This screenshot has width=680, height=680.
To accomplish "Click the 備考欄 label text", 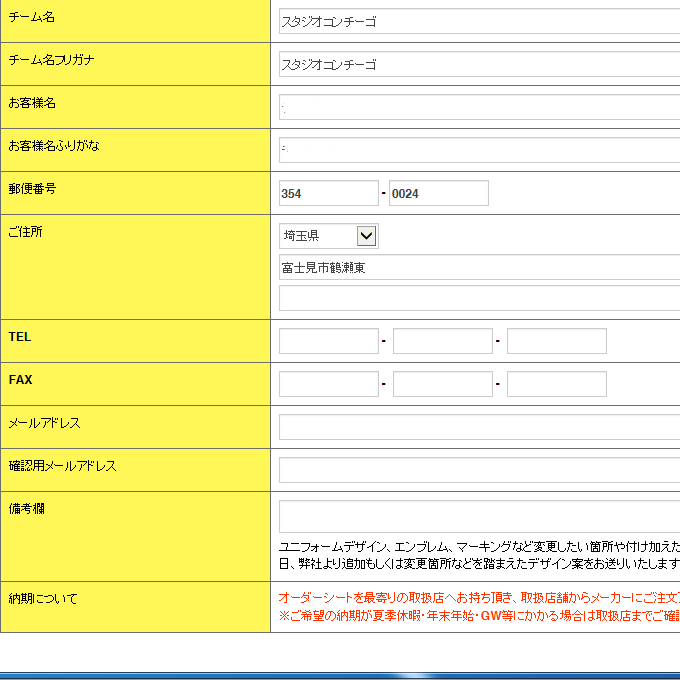I will (26, 508).
